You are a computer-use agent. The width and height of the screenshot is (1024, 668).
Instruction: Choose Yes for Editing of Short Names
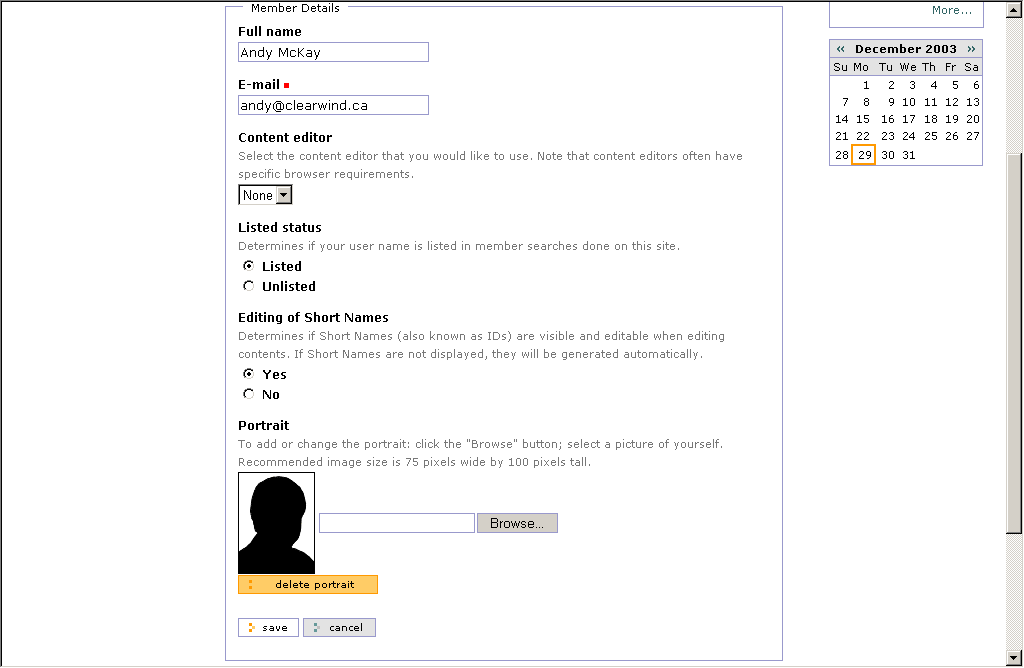click(x=249, y=374)
